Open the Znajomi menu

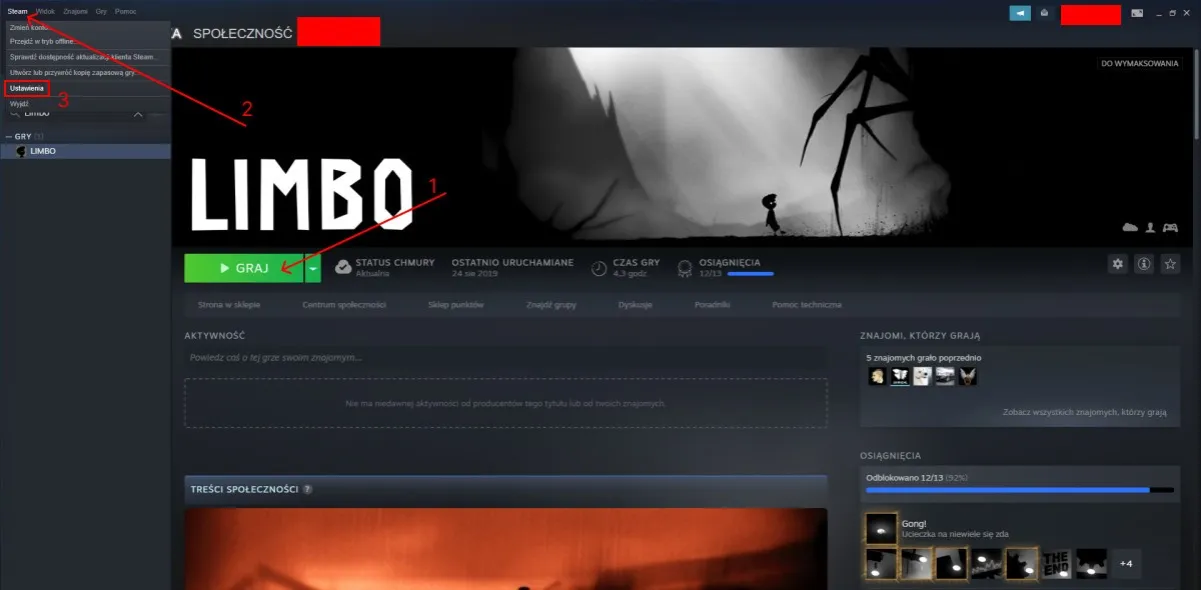coord(75,11)
